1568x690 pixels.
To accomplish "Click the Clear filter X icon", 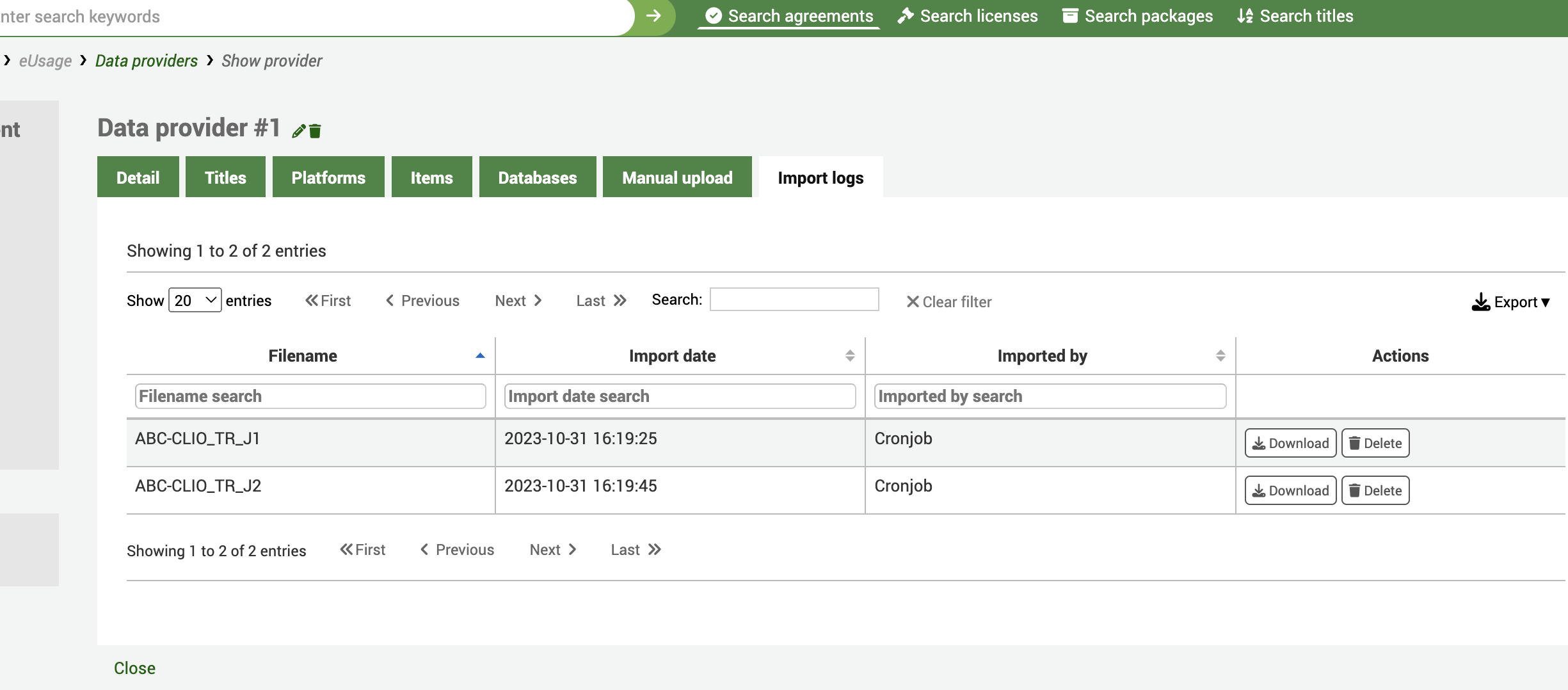I will tap(913, 301).
